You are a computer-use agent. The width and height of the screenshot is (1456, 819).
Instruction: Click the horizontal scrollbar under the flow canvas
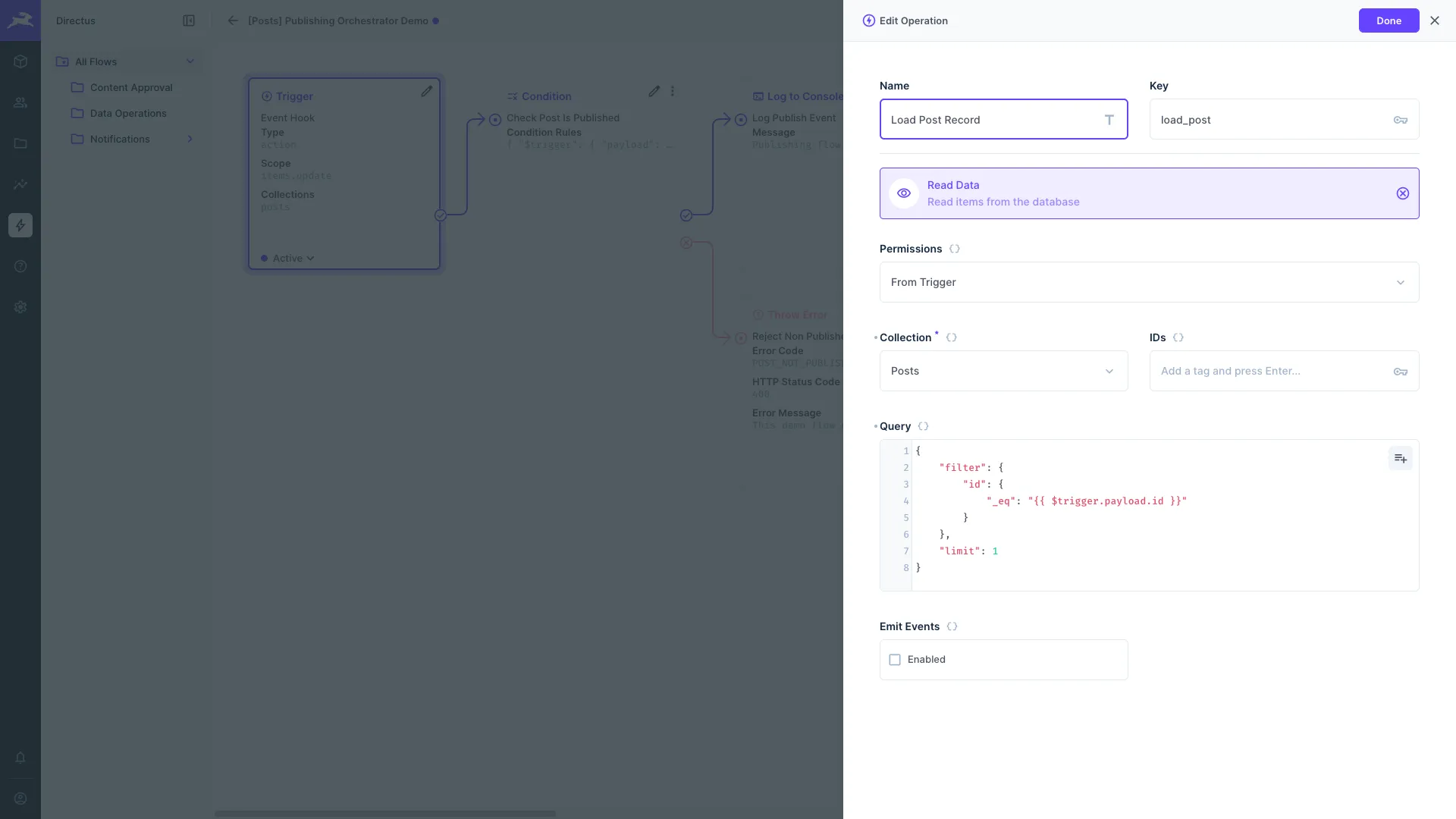click(384, 814)
